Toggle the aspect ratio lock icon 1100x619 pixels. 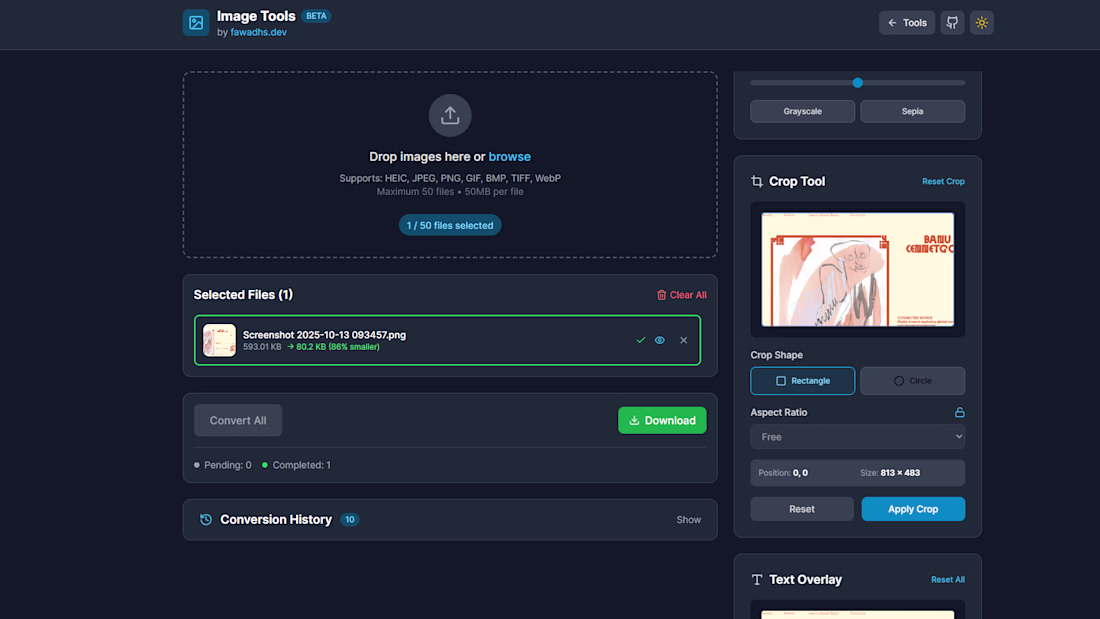coord(960,412)
